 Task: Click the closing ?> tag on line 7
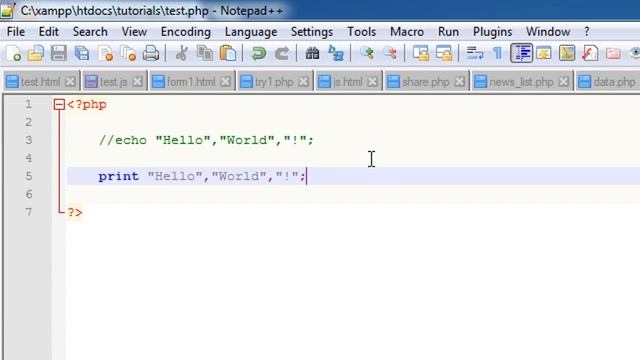pos(75,213)
